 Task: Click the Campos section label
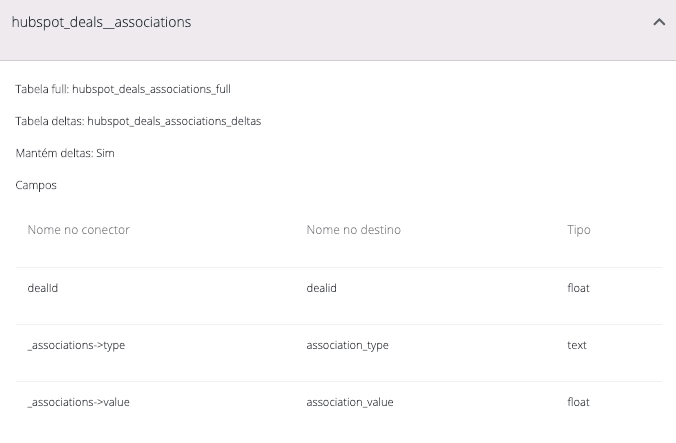tap(36, 185)
